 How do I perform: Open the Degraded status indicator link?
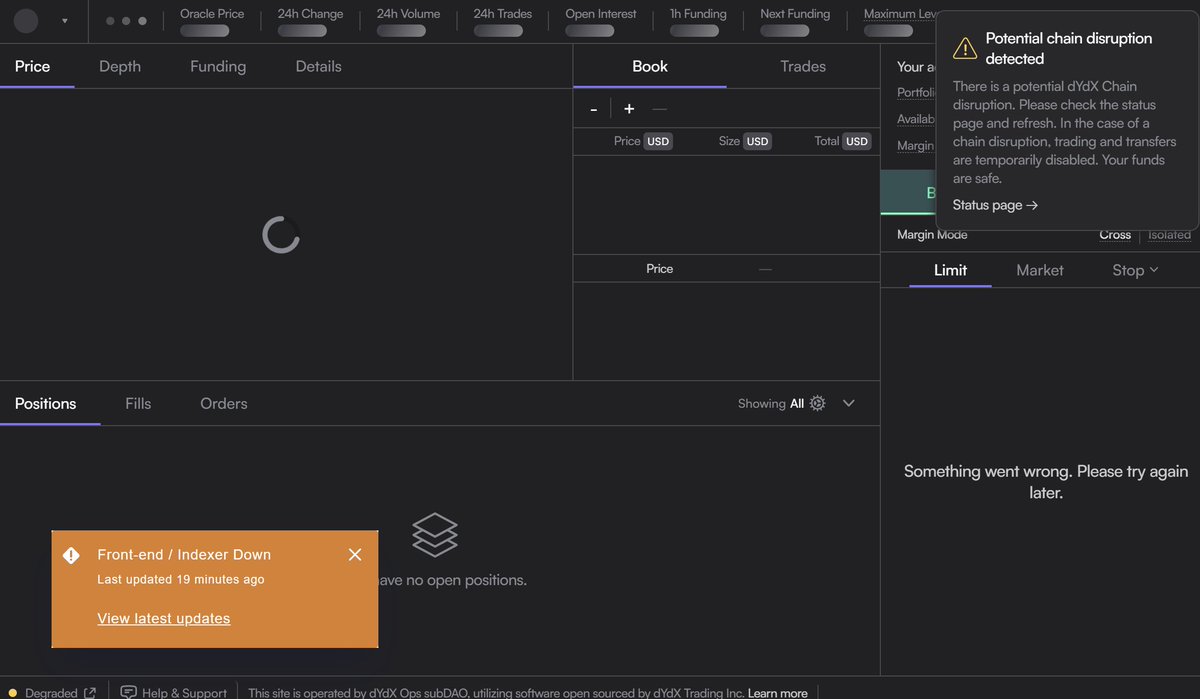[x=52, y=692]
